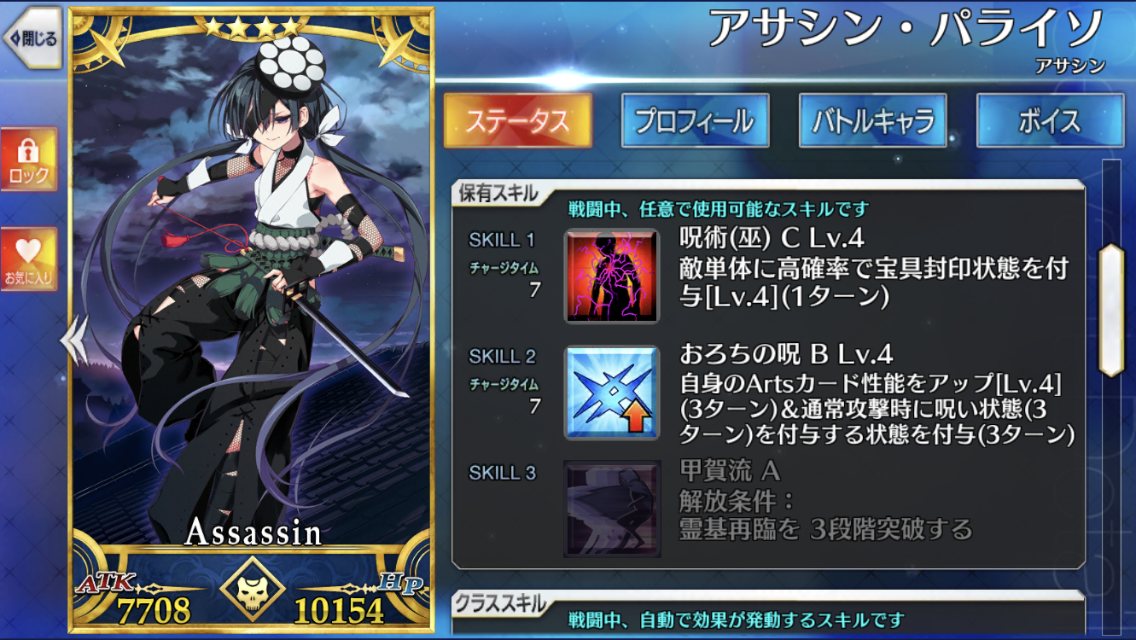Screen dimensions: 1136x640
Task: Tap the SKILL 2 description text
Action: click(x=877, y=408)
